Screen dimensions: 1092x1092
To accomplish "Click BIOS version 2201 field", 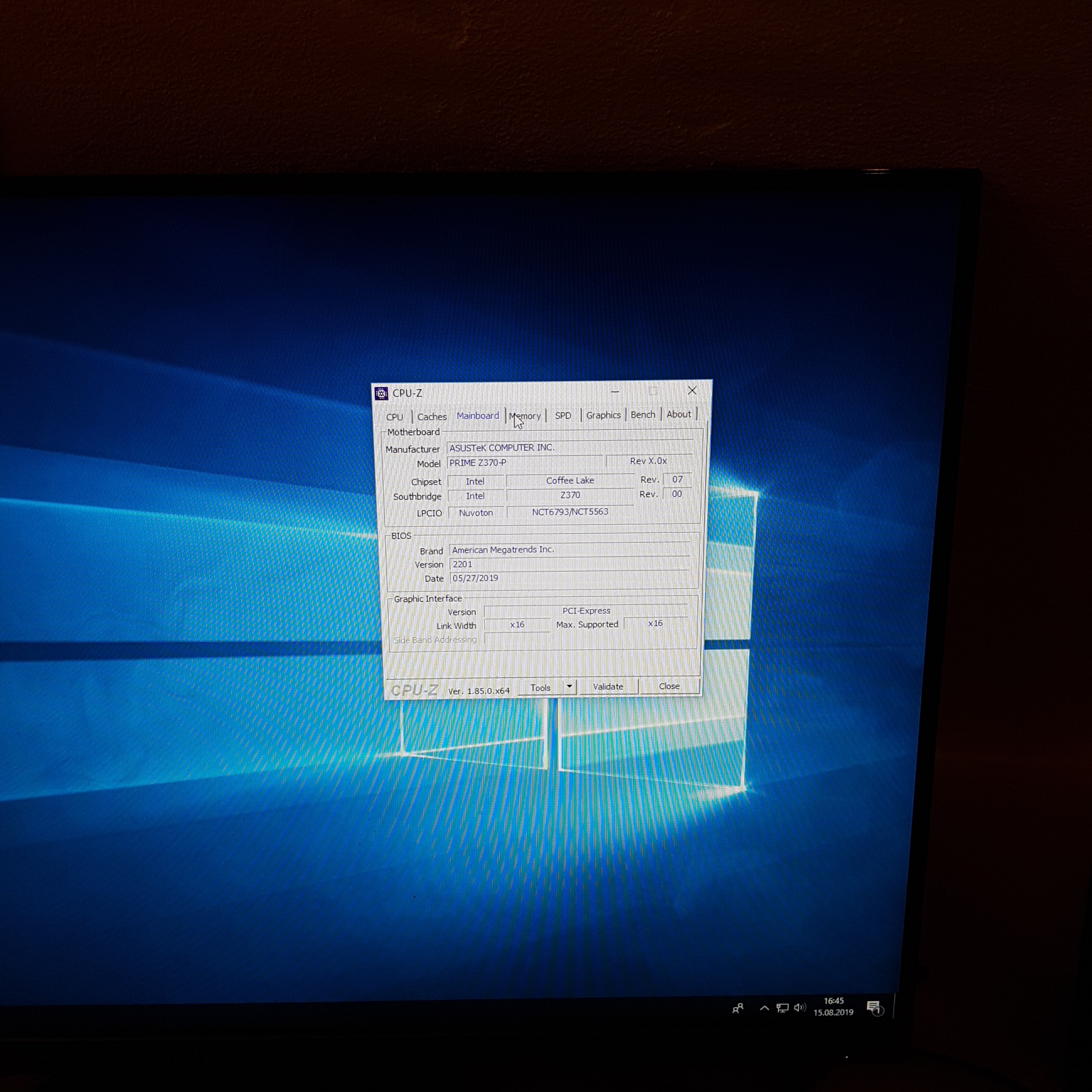I will 569,564.
